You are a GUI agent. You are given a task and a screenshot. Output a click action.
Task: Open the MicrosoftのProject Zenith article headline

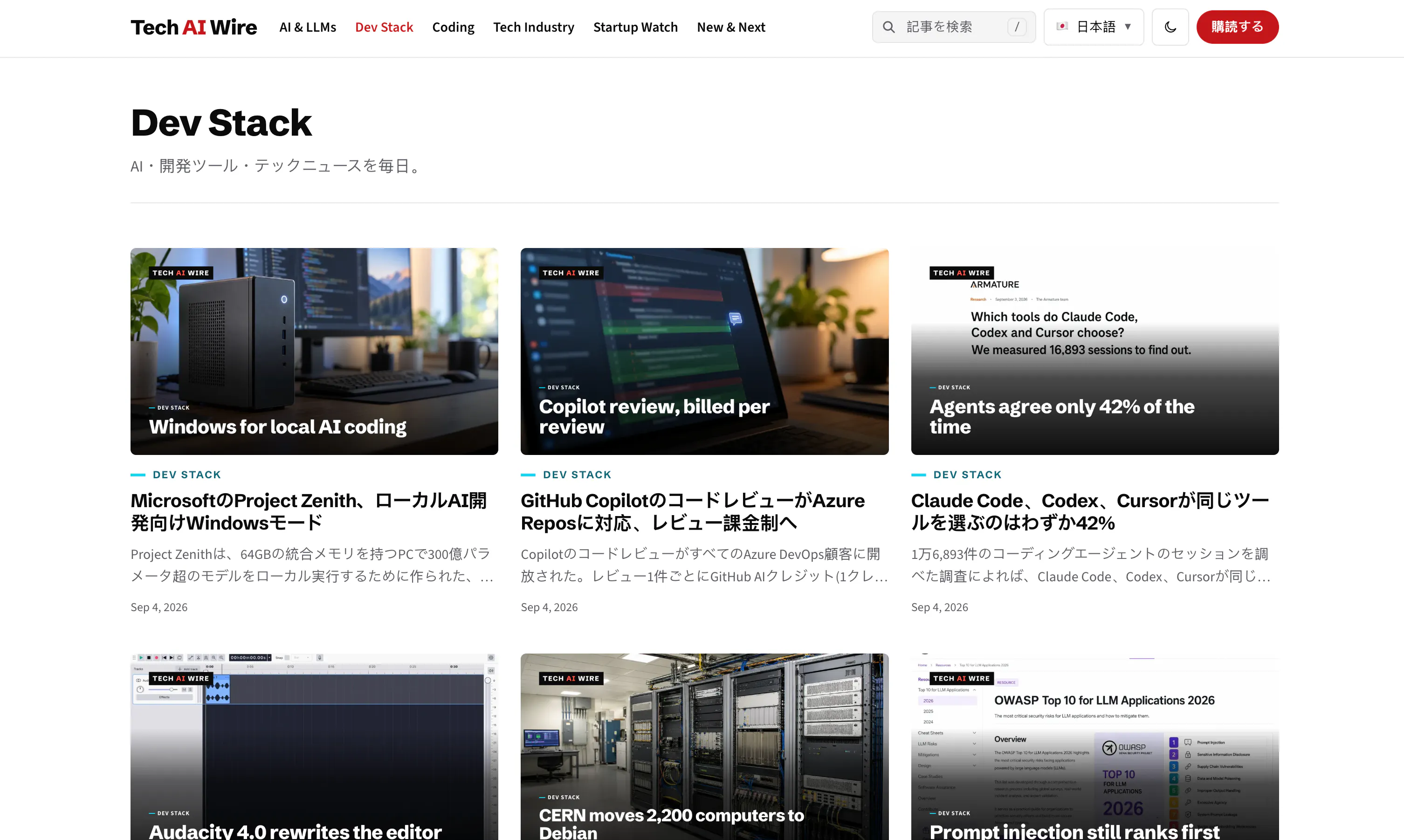point(309,512)
